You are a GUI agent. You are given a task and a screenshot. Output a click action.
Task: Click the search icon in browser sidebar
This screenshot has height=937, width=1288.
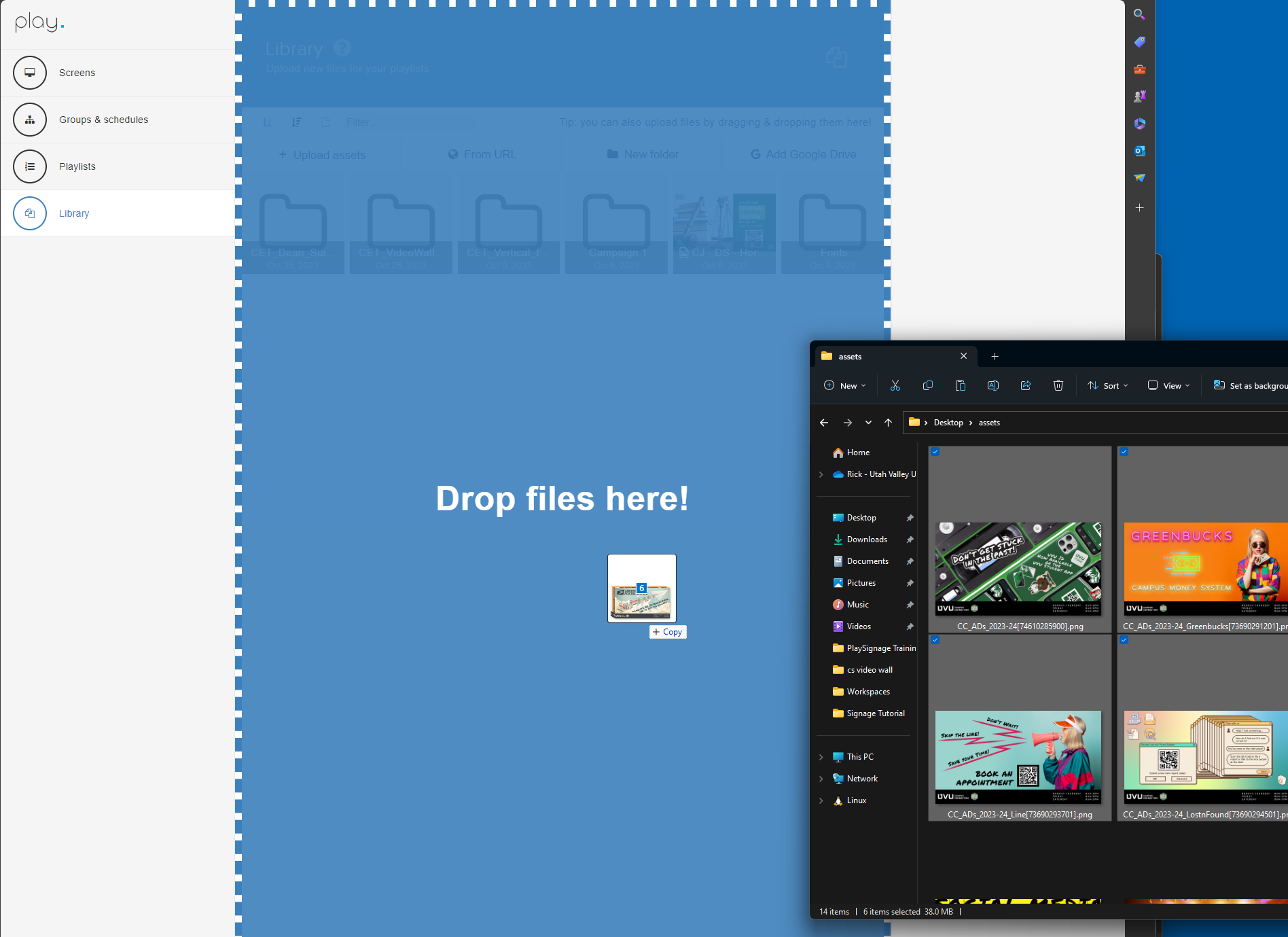coord(1139,14)
